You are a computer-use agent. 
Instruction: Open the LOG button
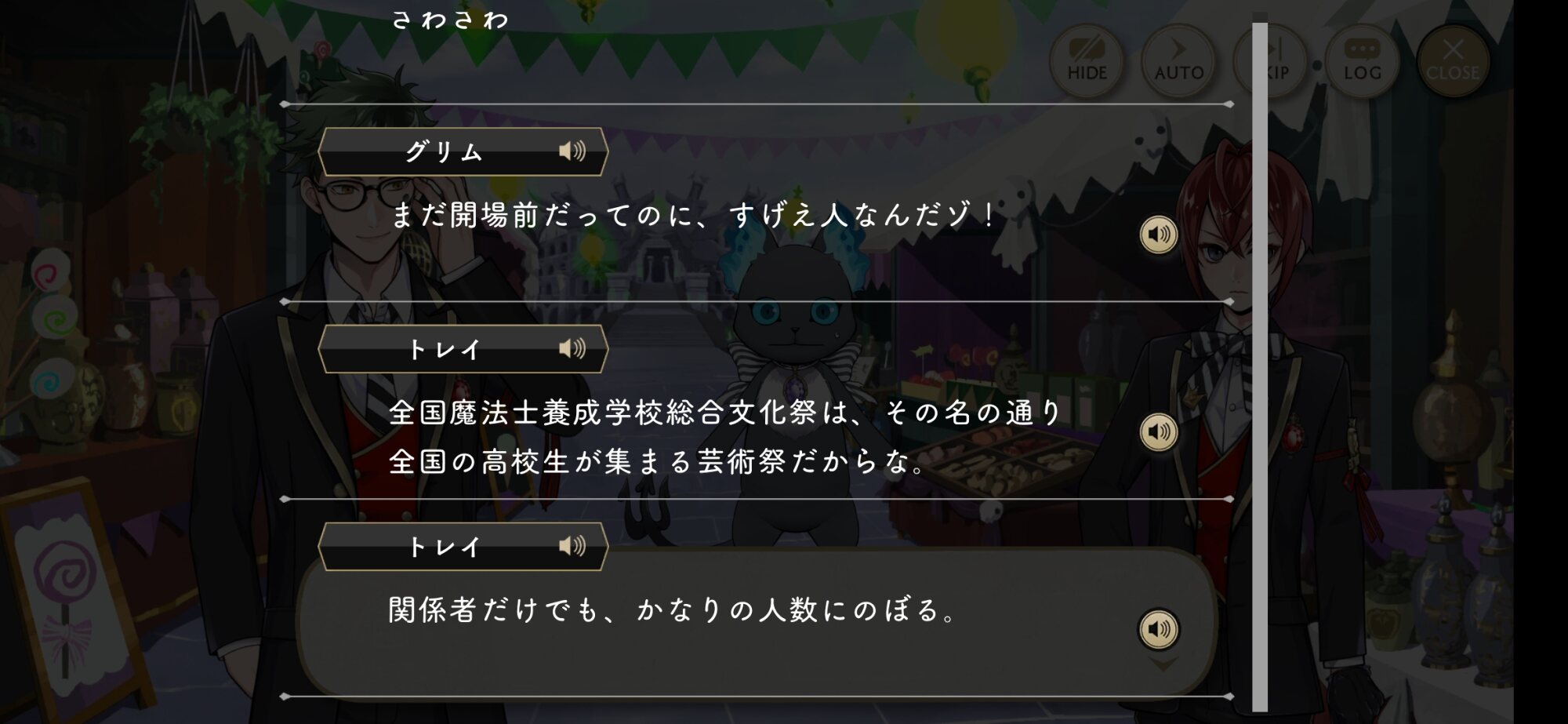click(1363, 61)
